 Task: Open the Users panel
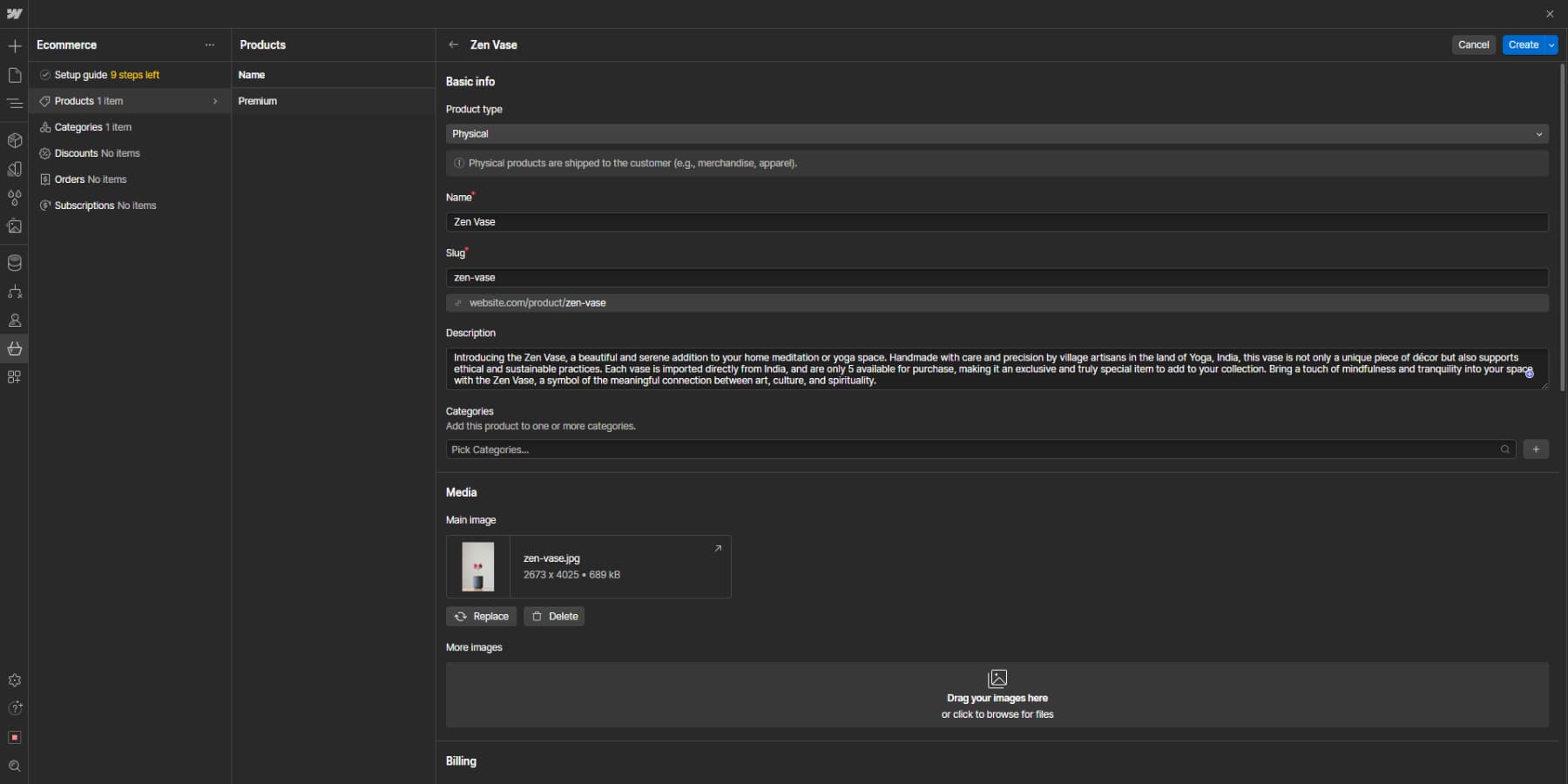click(x=15, y=320)
